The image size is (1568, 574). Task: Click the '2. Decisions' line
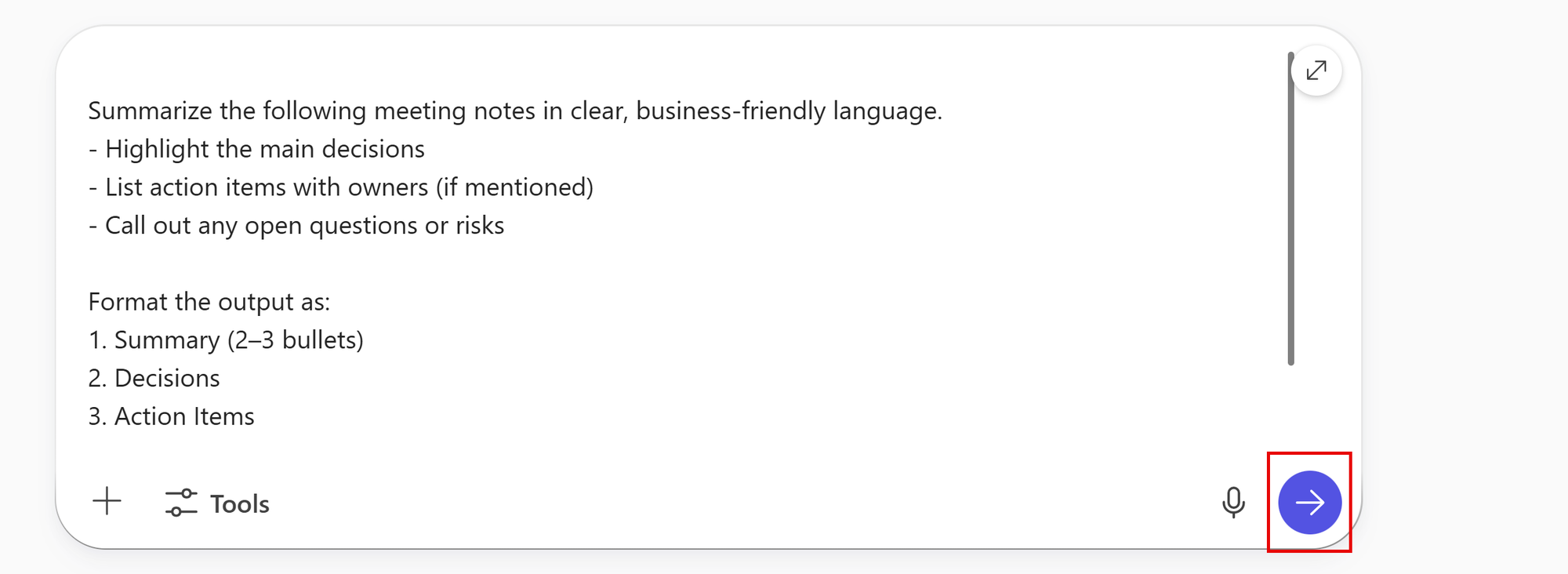point(154,379)
